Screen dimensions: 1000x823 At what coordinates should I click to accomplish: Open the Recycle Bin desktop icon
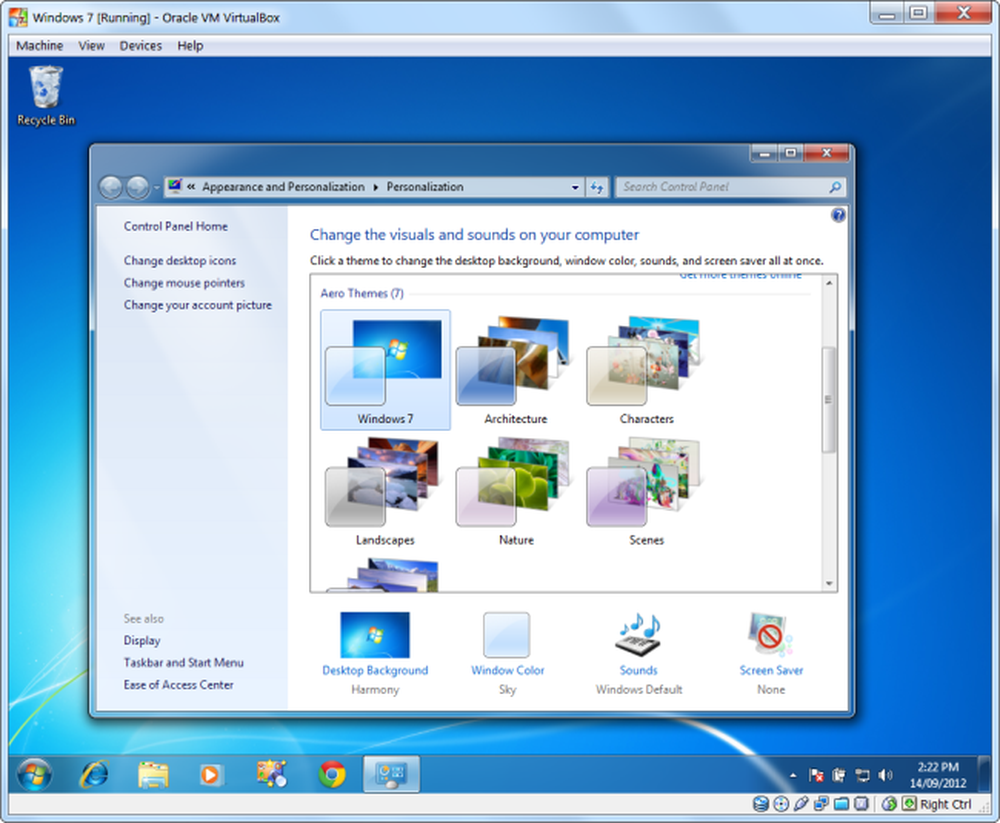click(46, 96)
